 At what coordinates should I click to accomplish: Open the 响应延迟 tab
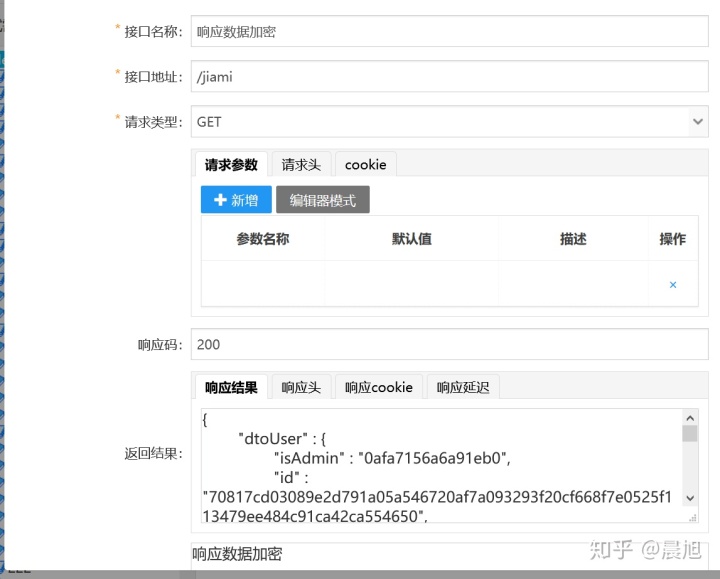(x=463, y=387)
